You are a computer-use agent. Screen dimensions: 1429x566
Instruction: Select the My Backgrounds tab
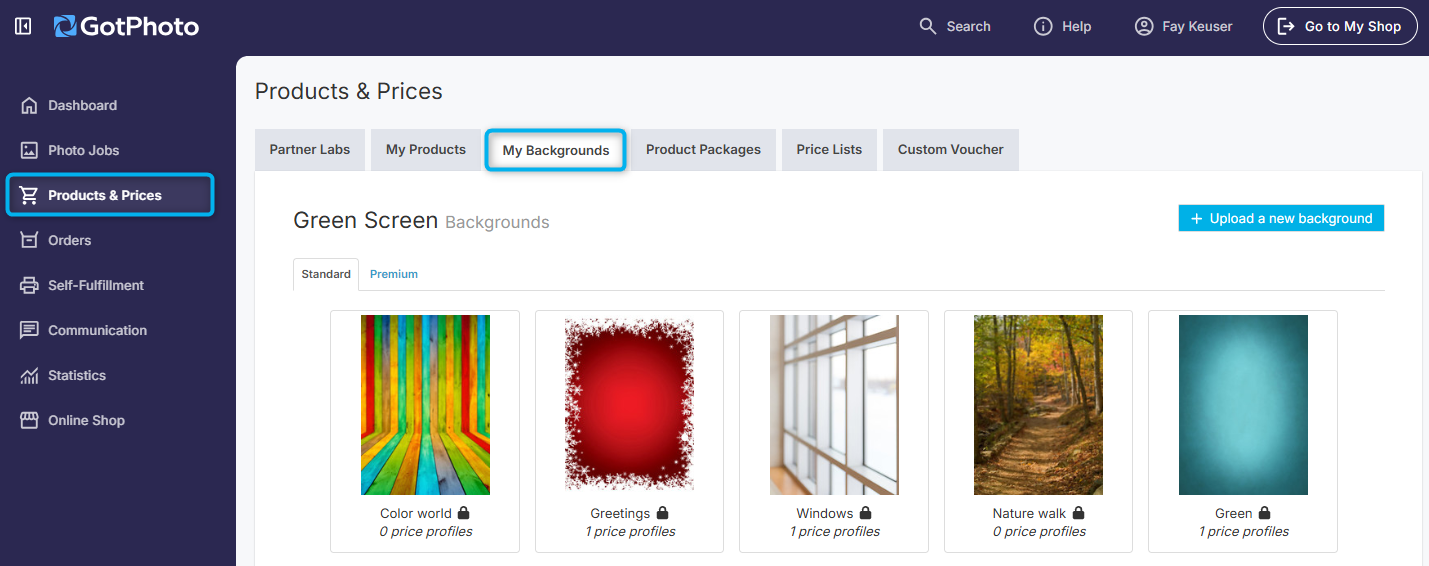pos(556,150)
